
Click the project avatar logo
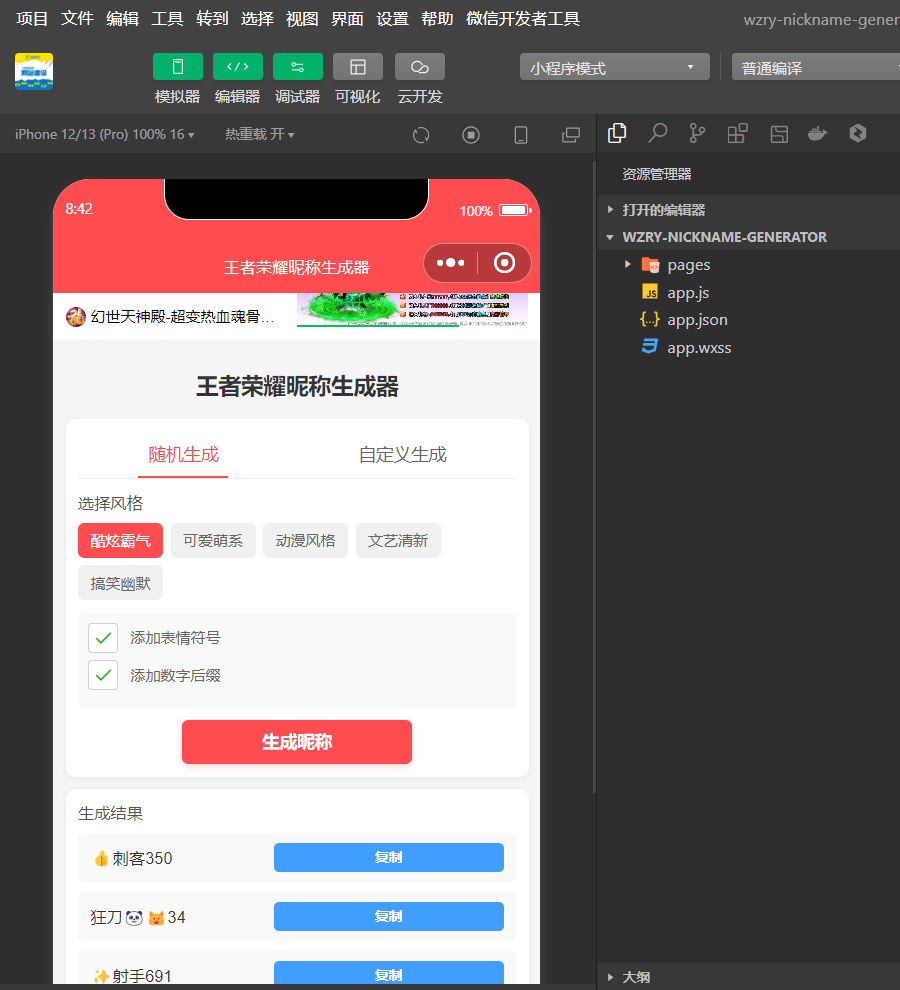tap(34, 71)
